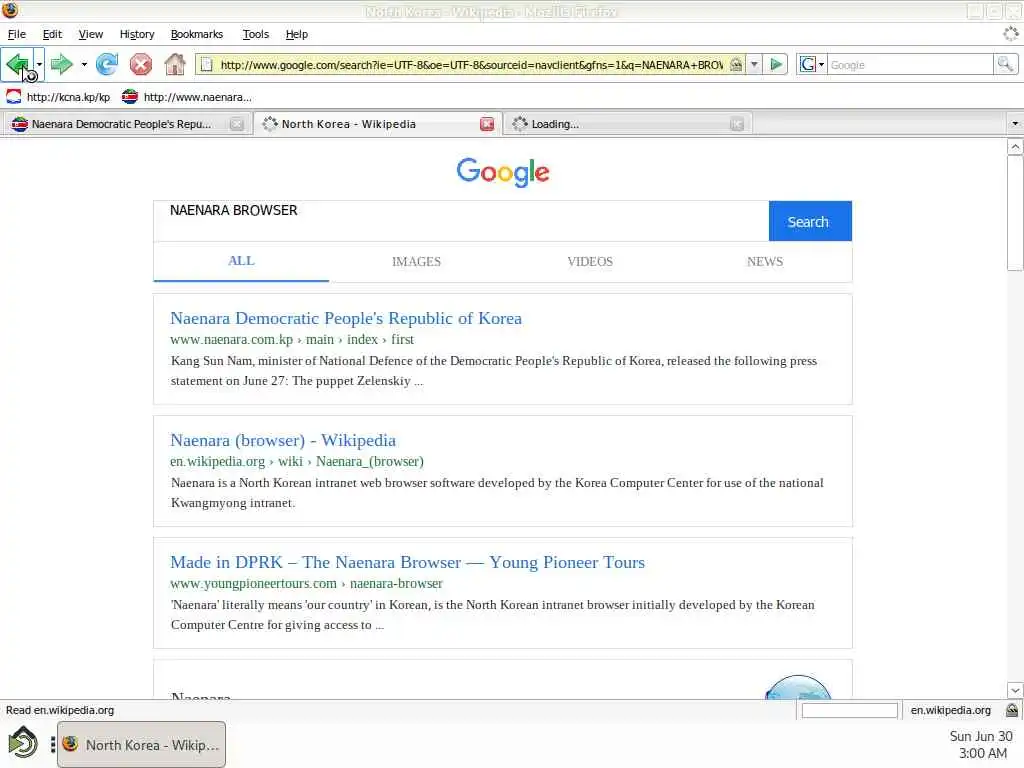Click the magnifier search icon in toolbar
The image size is (1024, 768).
[x=1005, y=65]
